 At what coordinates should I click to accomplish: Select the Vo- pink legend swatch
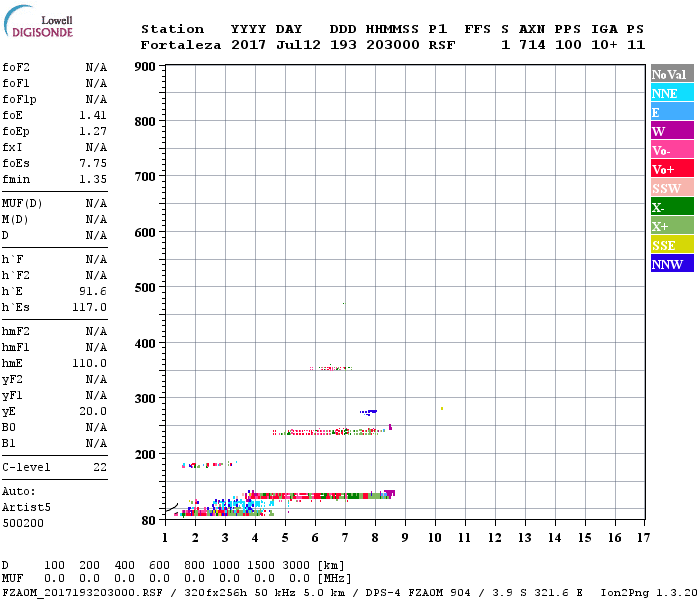(x=672, y=150)
